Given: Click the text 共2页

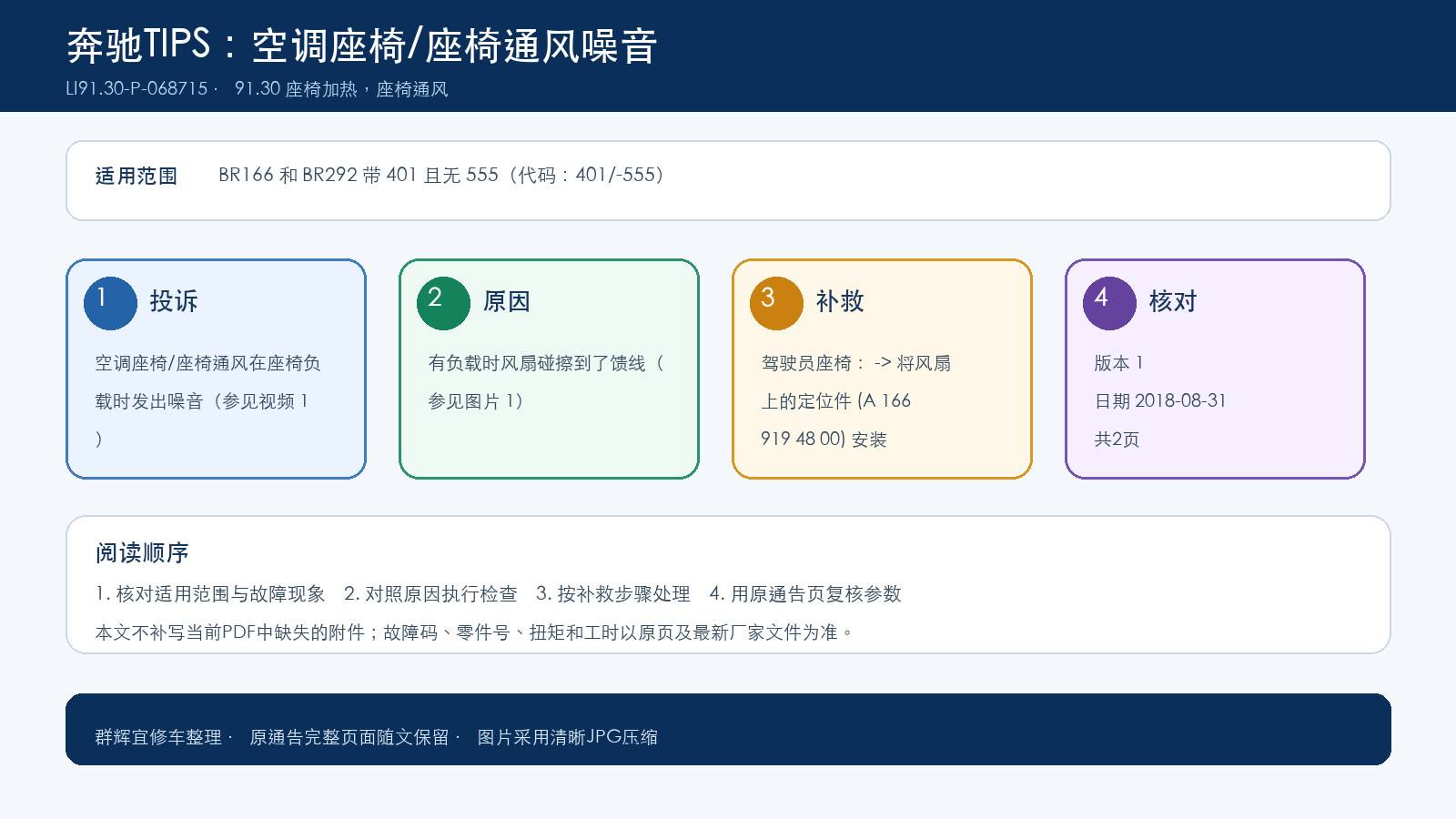Looking at the screenshot, I should (x=1117, y=440).
